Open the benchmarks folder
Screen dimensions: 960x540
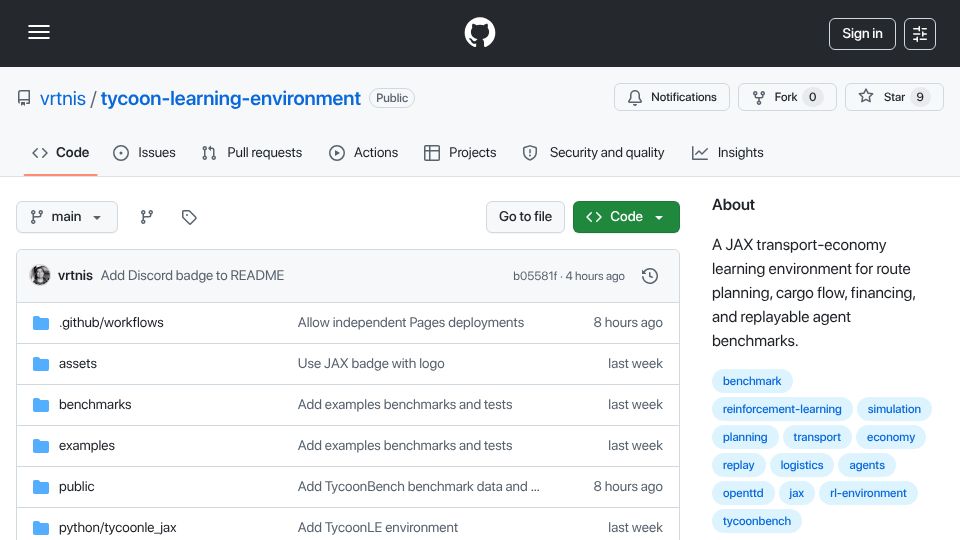click(95, 405)
